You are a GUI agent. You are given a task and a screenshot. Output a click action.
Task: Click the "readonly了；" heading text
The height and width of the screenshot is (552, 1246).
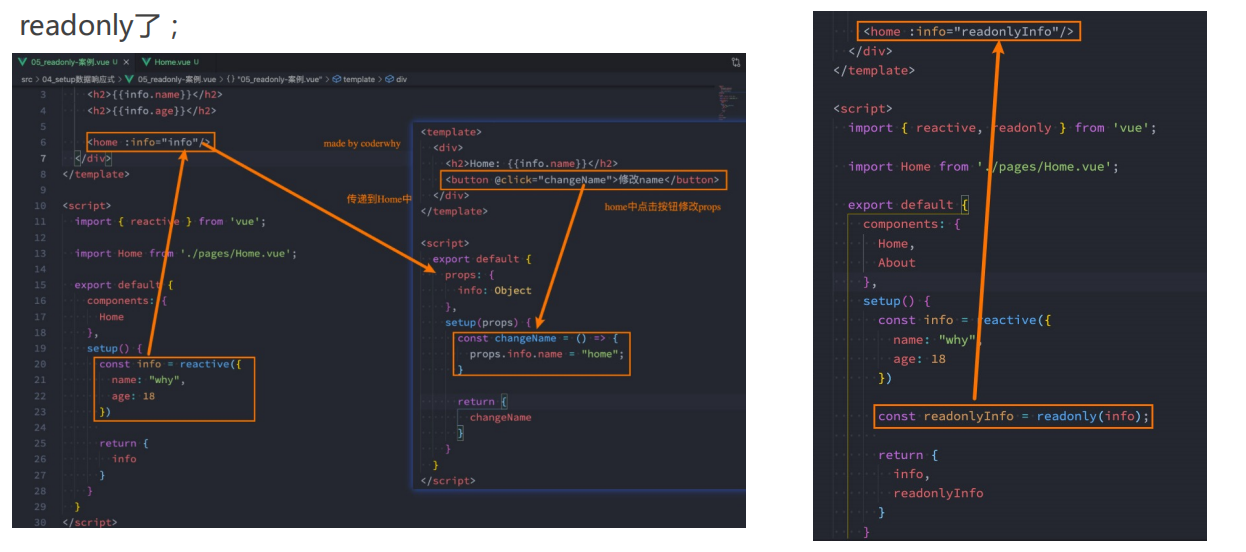99,25
